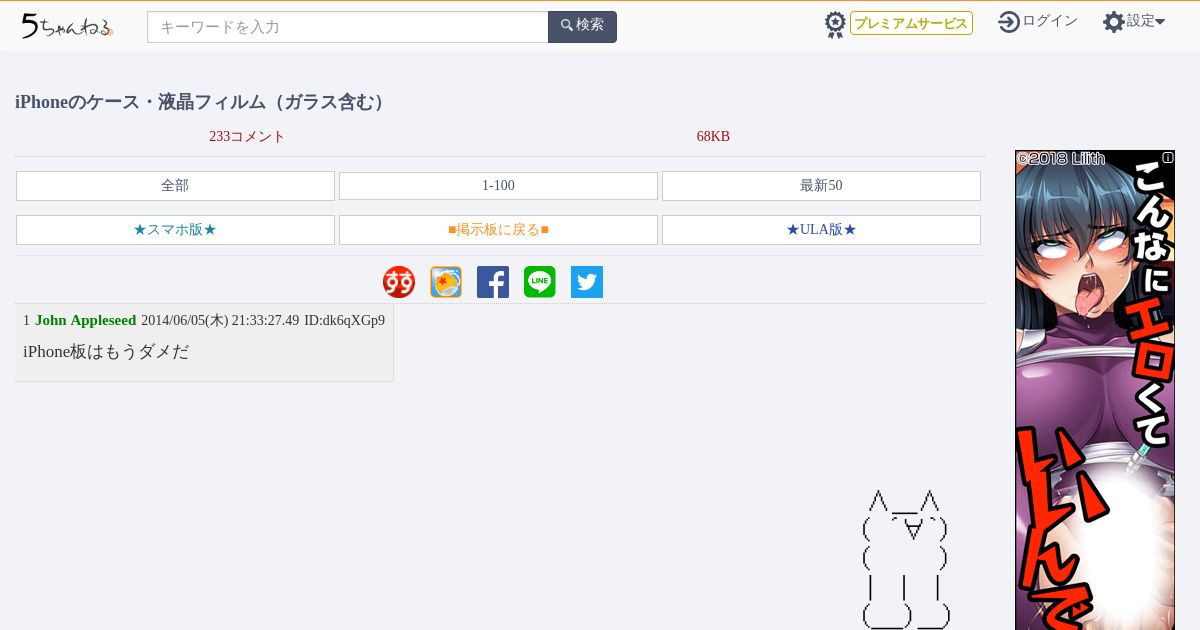Click the login arrow circle icon
Viewport: 1200px width, 630px height.
[x=1009, y=22]
